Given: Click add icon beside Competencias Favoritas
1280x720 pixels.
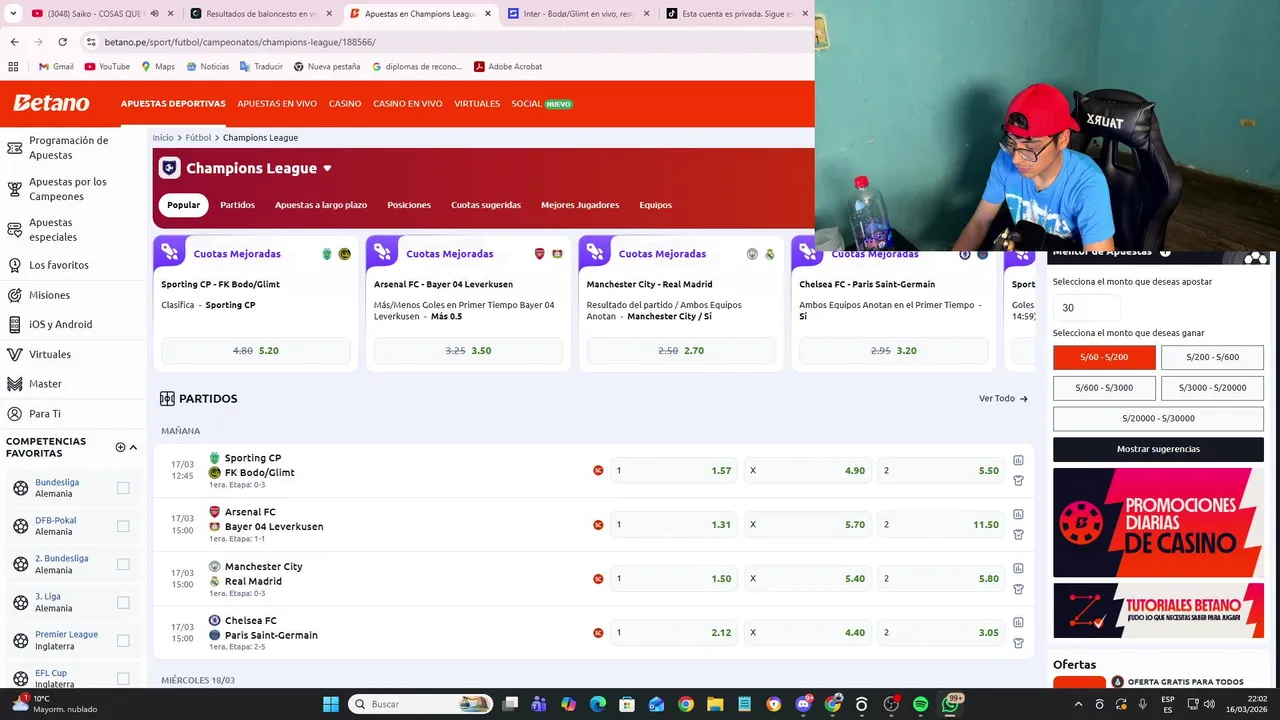Looking at the screenshot, I should click(120, 447).
